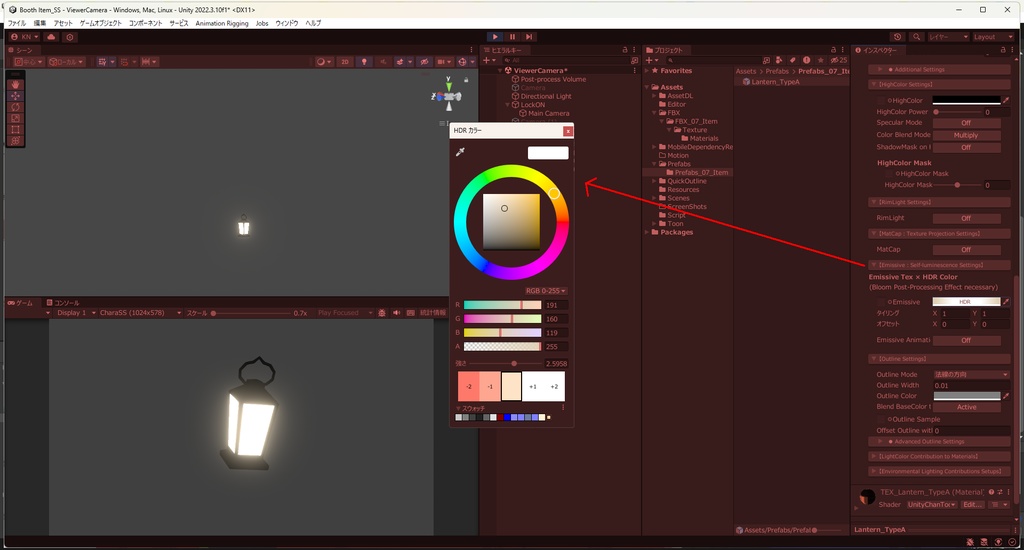Select the Rect transform tool

click(16, 129)
